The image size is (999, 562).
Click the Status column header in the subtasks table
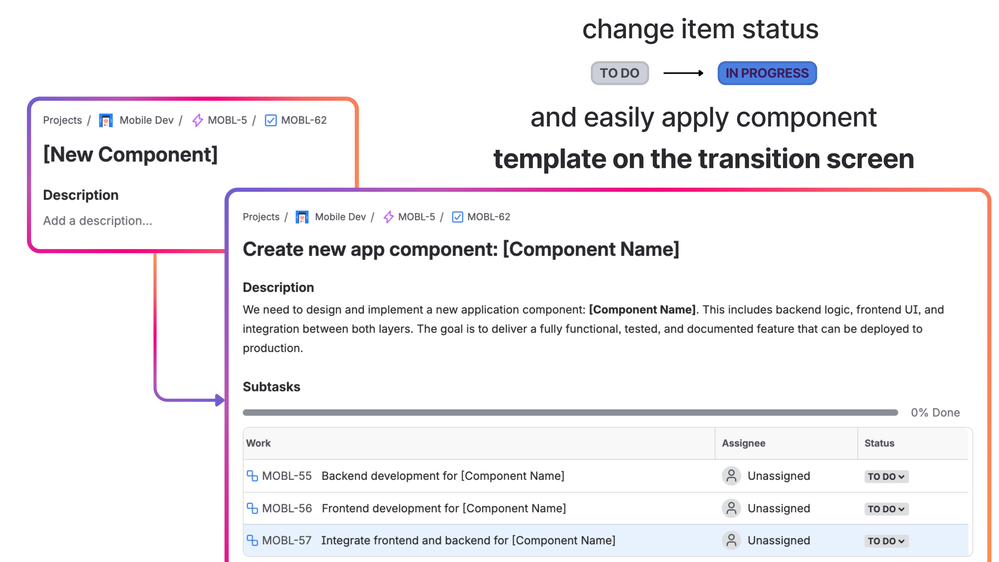coord(879,443)
